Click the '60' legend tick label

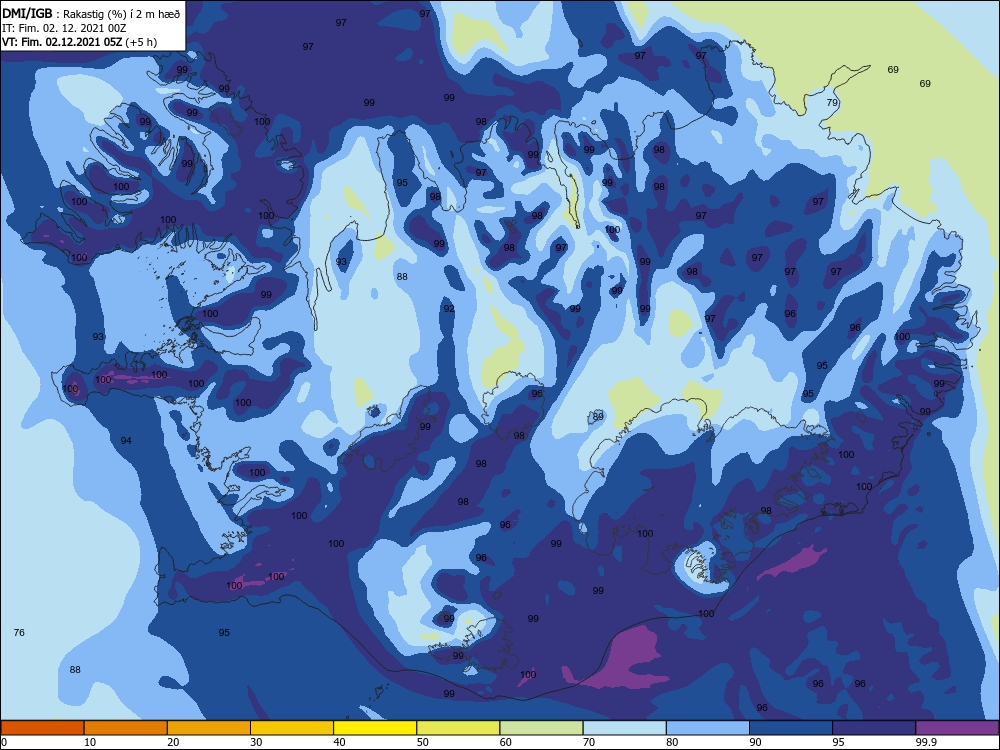506,742
